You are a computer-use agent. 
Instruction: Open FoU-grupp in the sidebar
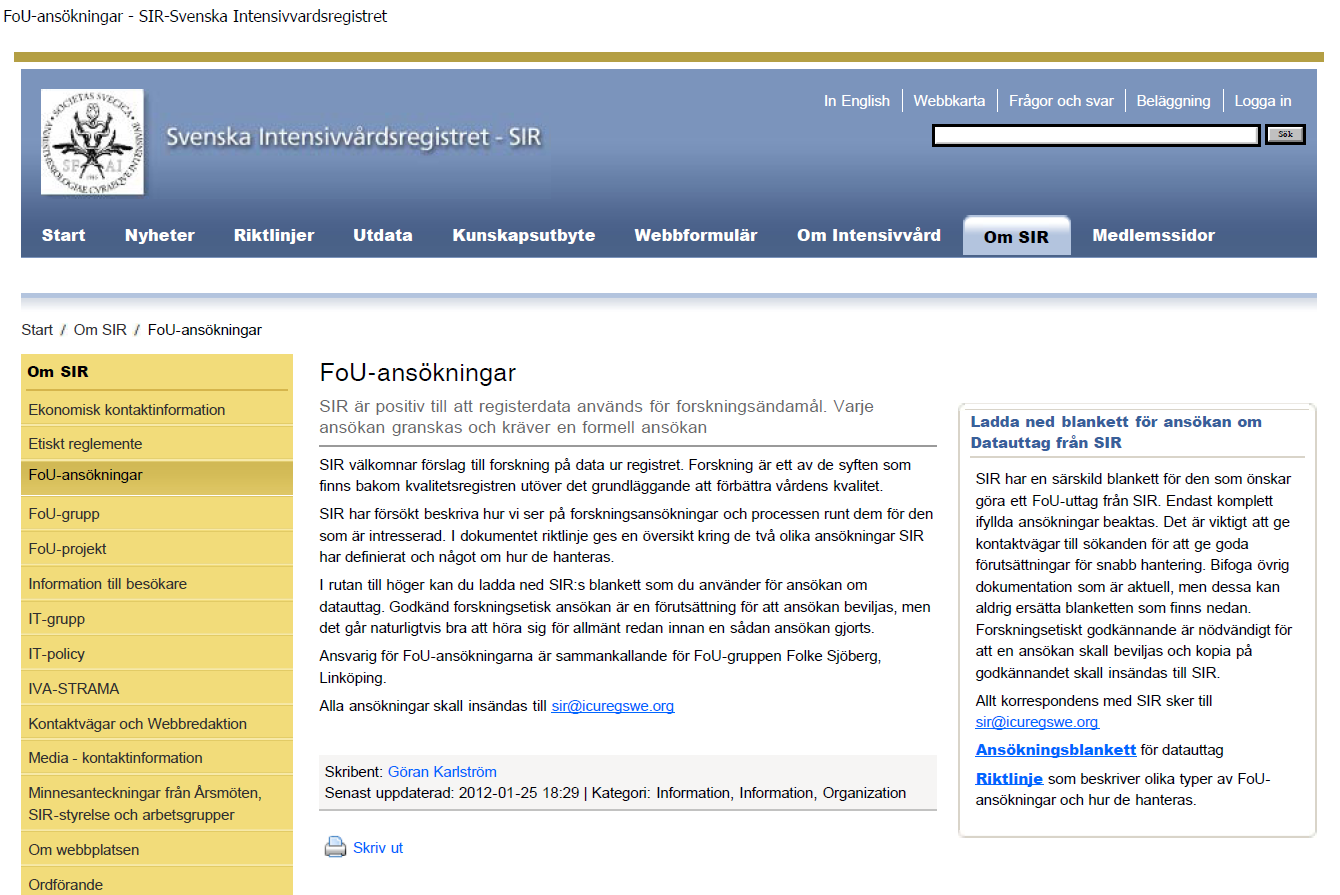pos(64,514)
